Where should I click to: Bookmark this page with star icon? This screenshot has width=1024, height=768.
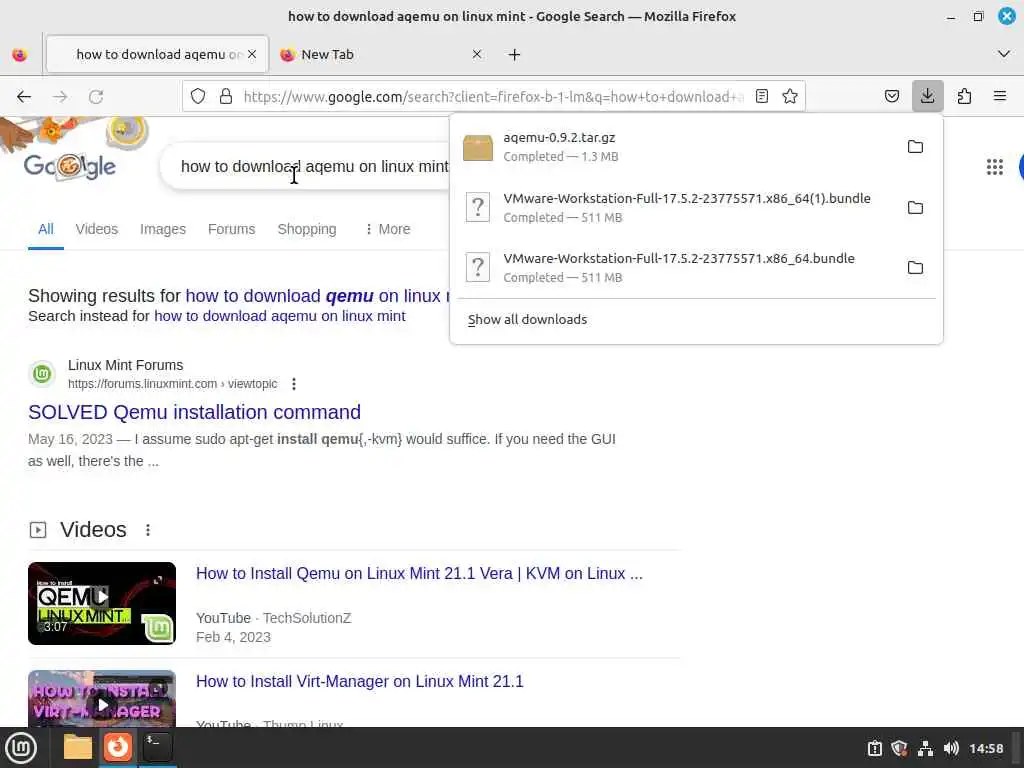(790, 97)
